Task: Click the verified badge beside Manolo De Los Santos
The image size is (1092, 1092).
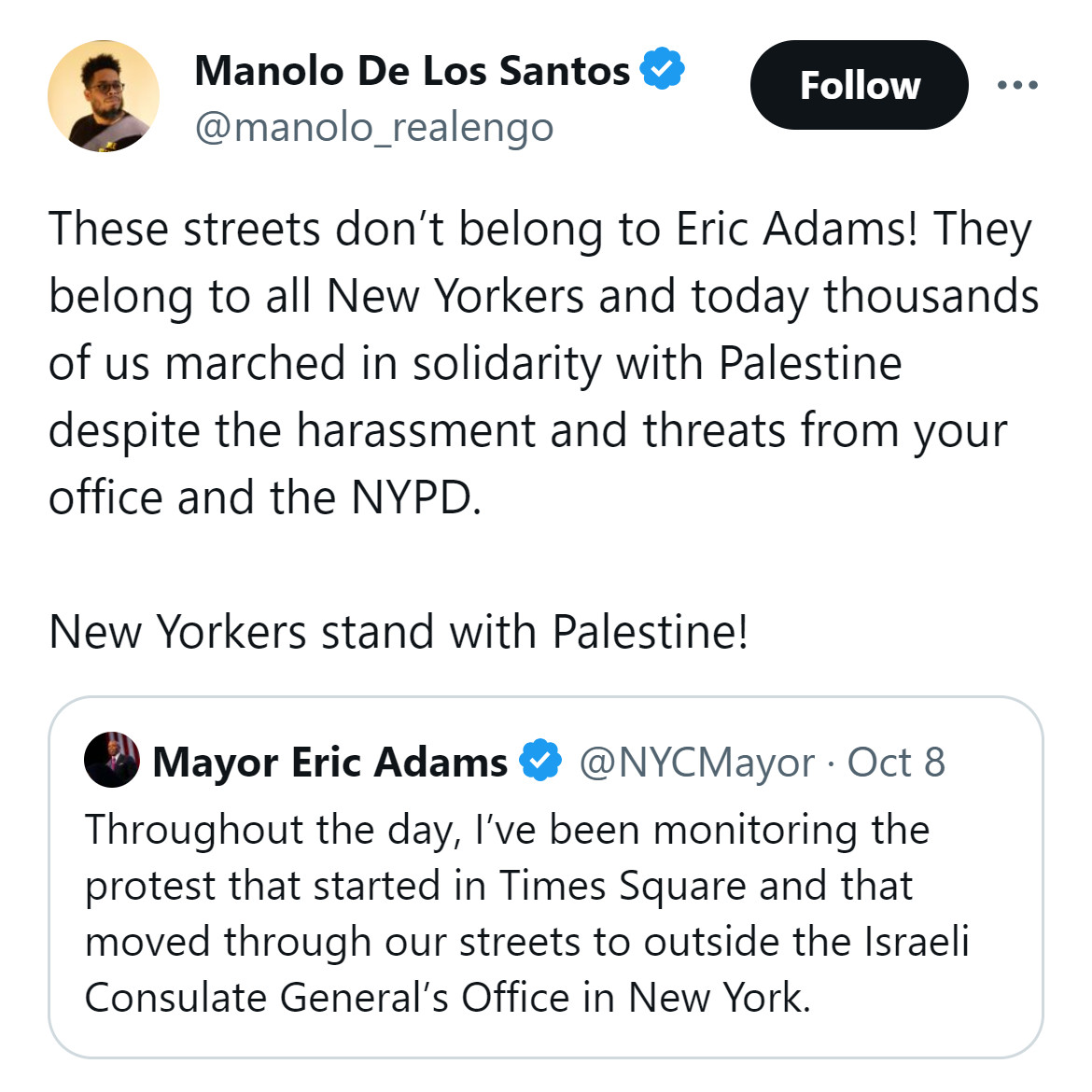Action: (663, 69)
